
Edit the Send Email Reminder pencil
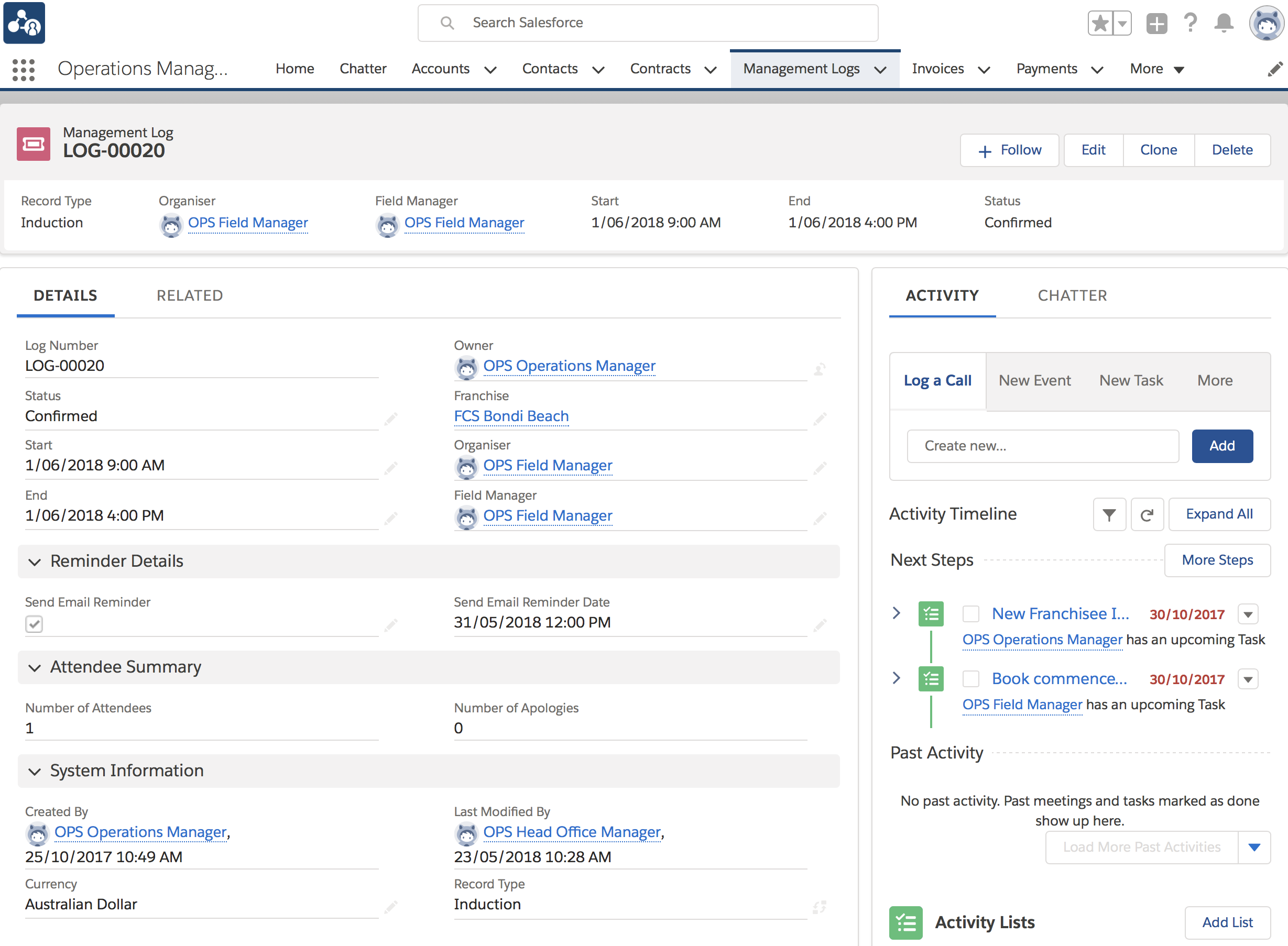point(390,625)
